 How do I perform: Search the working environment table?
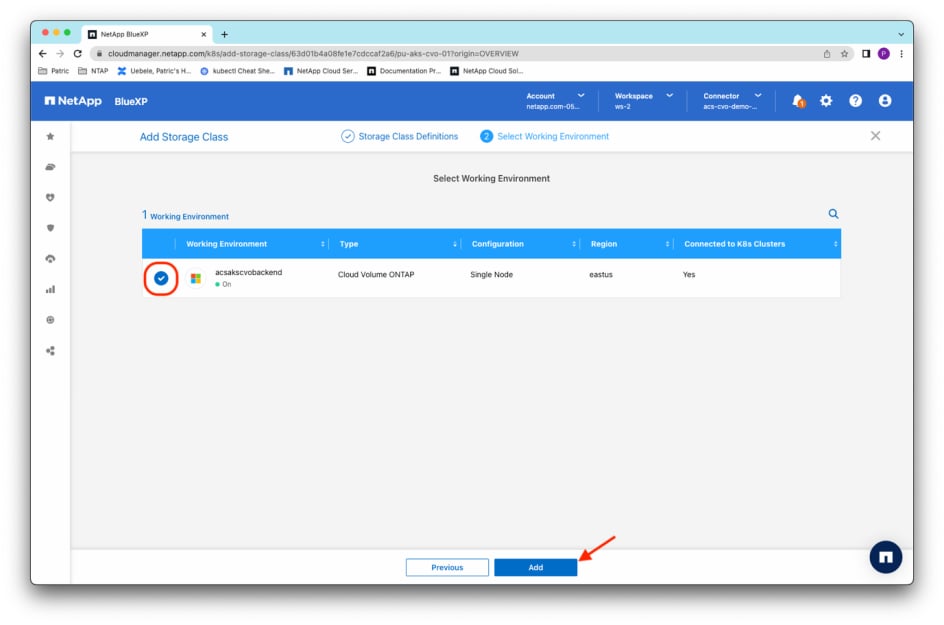click(x=833, y=214)
